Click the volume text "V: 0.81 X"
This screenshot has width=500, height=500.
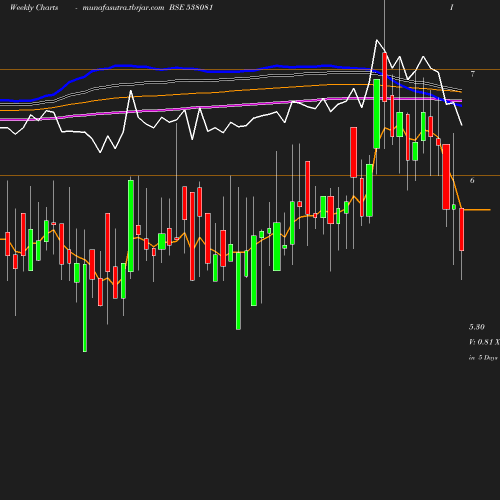coord(484,342)
